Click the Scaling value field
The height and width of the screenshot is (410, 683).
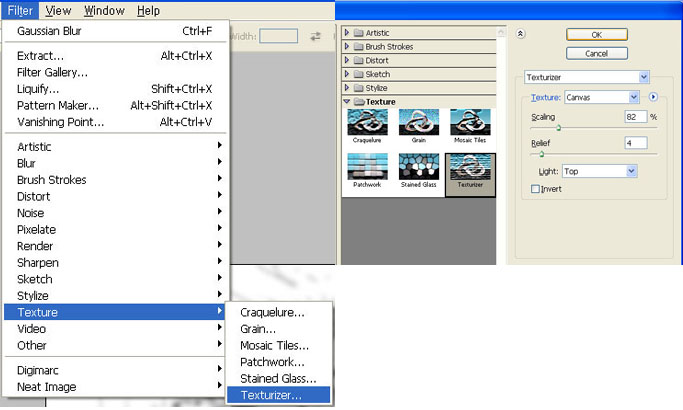point(636,116)
